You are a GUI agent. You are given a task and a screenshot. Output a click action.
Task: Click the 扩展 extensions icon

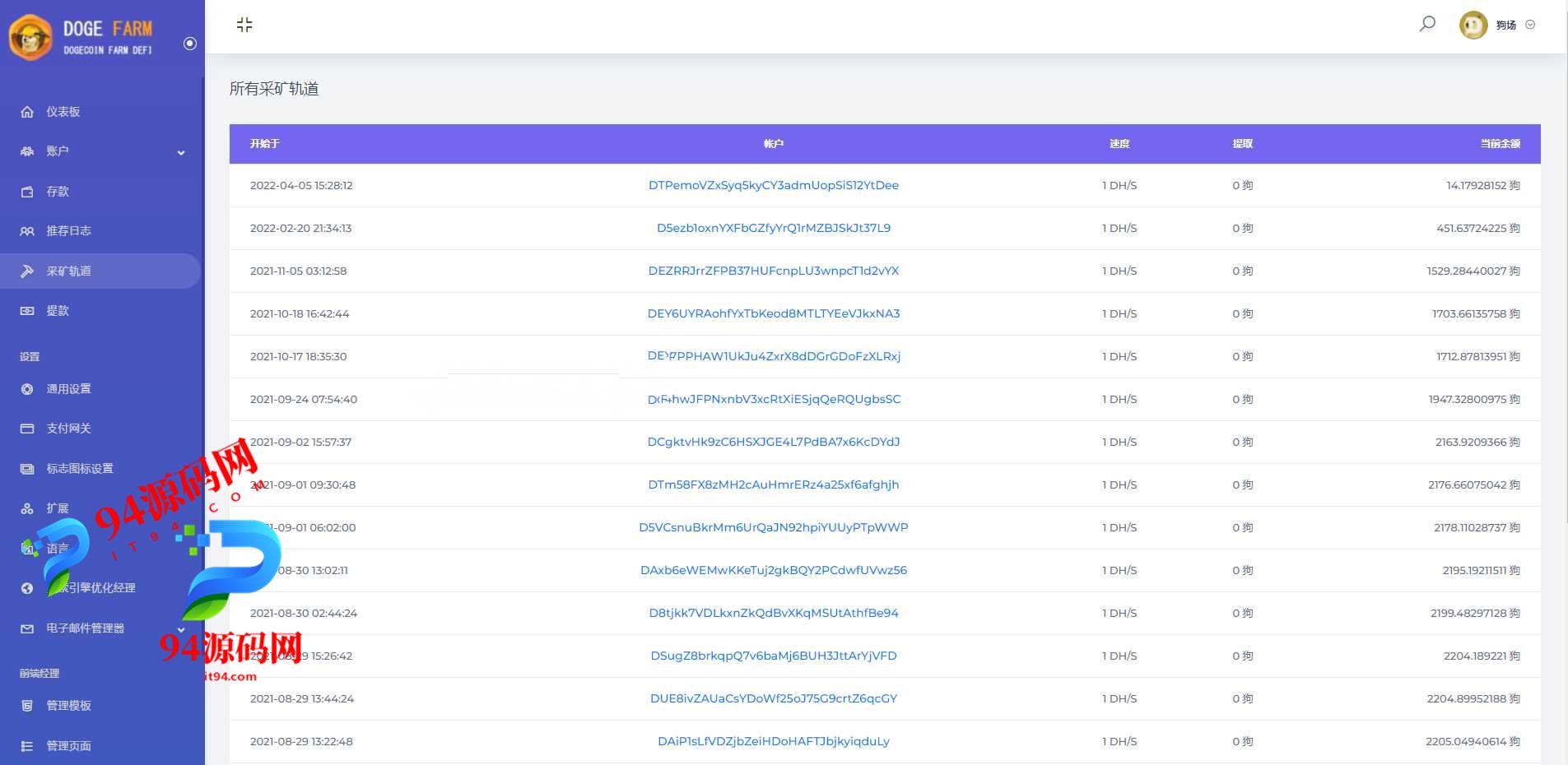click(x=27, y=508)
